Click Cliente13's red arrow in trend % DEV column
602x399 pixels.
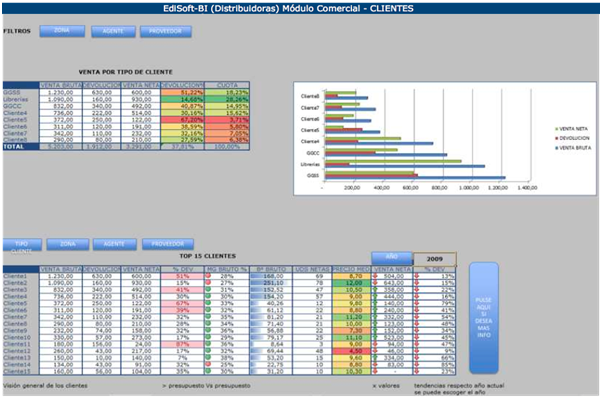coord(417,358)
